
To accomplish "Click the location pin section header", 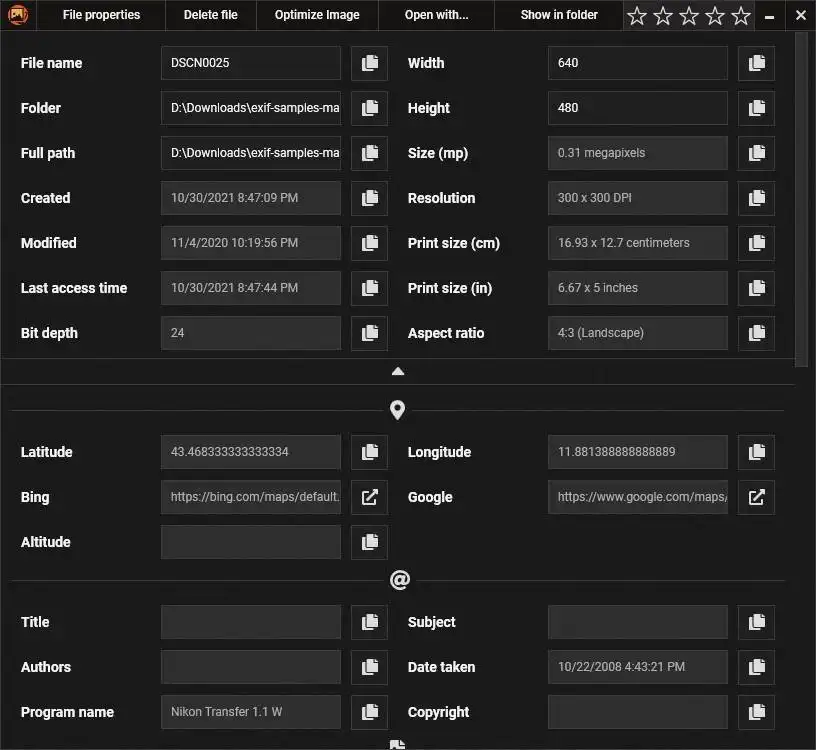I will pos(398,410).
